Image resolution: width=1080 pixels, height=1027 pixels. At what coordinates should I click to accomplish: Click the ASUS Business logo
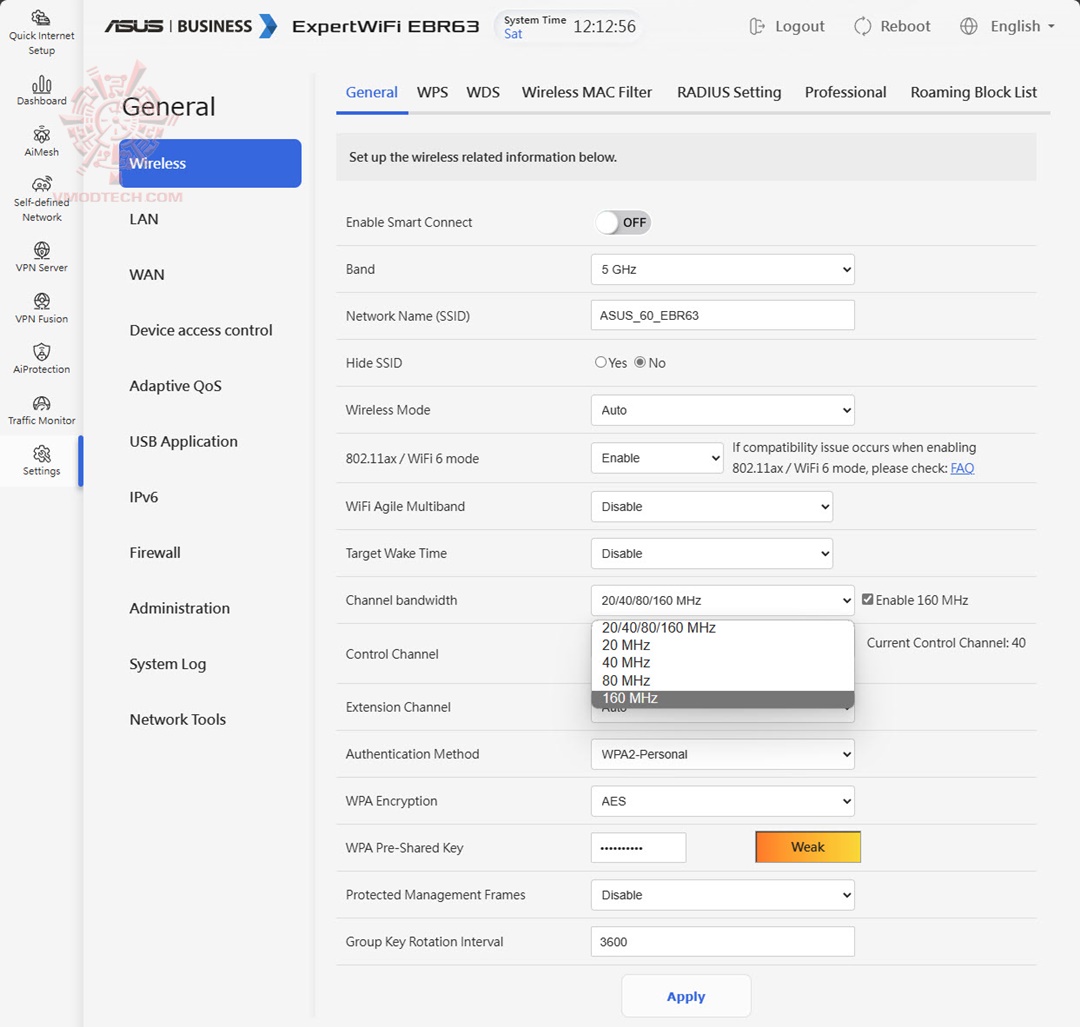pos(191,26)
